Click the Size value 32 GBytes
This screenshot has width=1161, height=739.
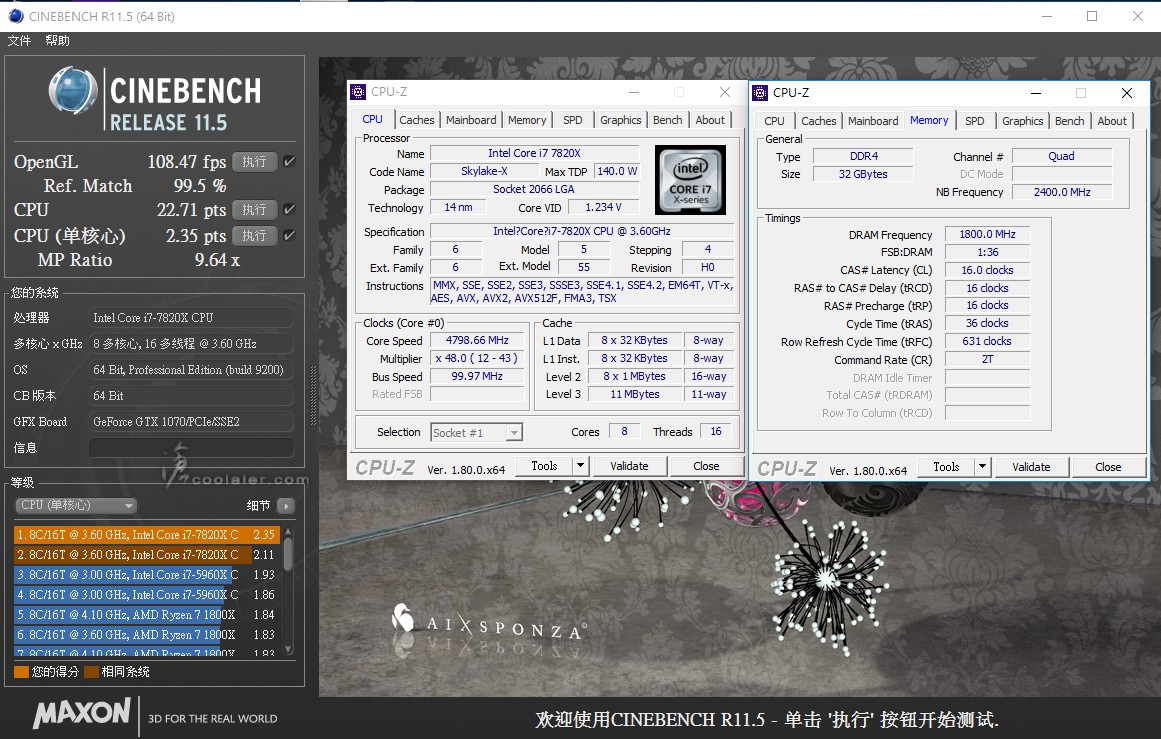tap(863, 174)
